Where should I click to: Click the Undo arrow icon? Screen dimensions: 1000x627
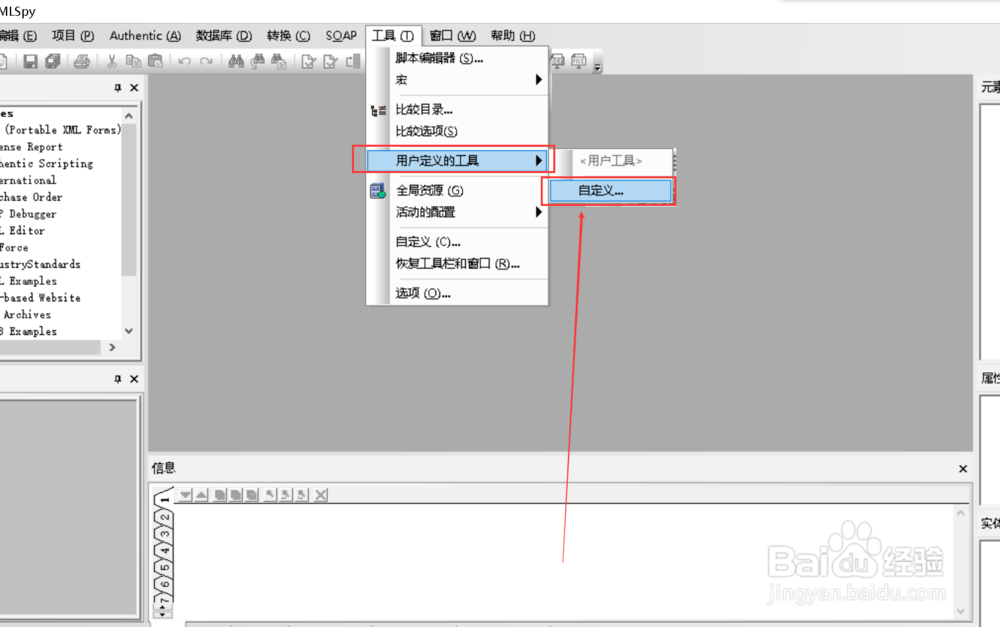185,61
